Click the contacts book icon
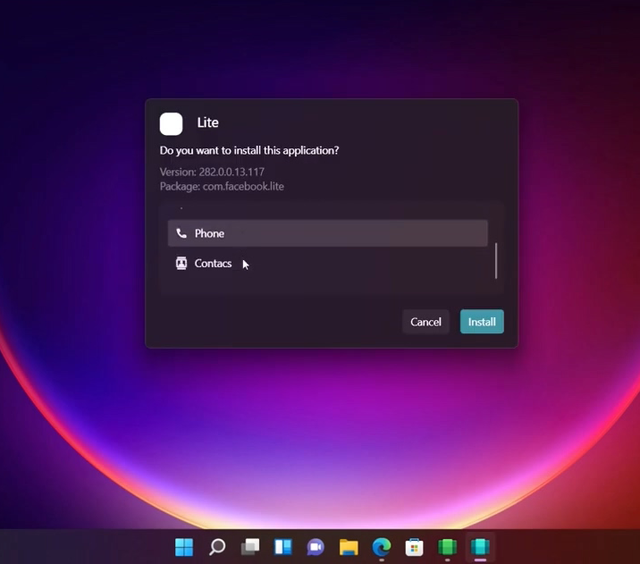The width and height of the screenshot is (640, 564). (x=181, y=263)
